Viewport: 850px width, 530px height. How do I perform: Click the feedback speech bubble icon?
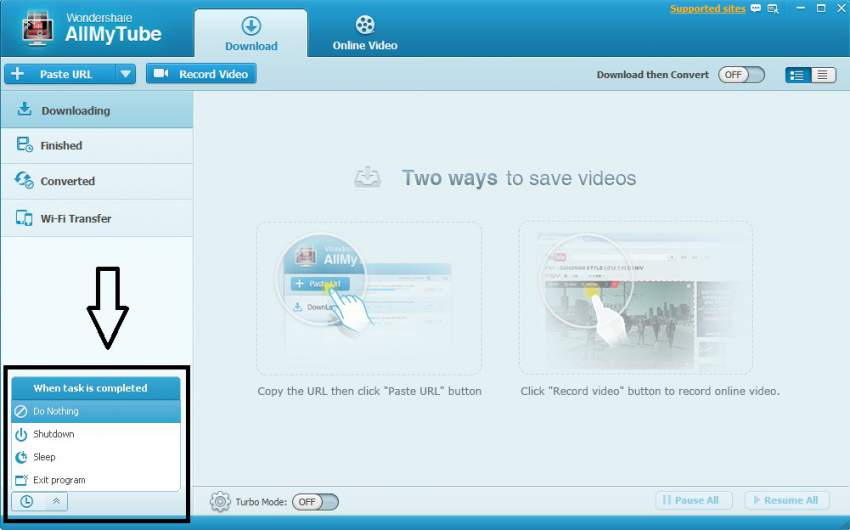point(756,9)
